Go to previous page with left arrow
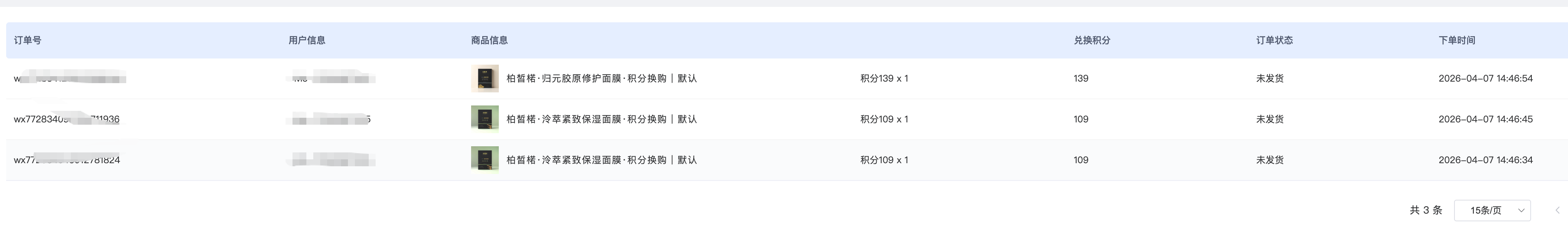 point(1558,210)
